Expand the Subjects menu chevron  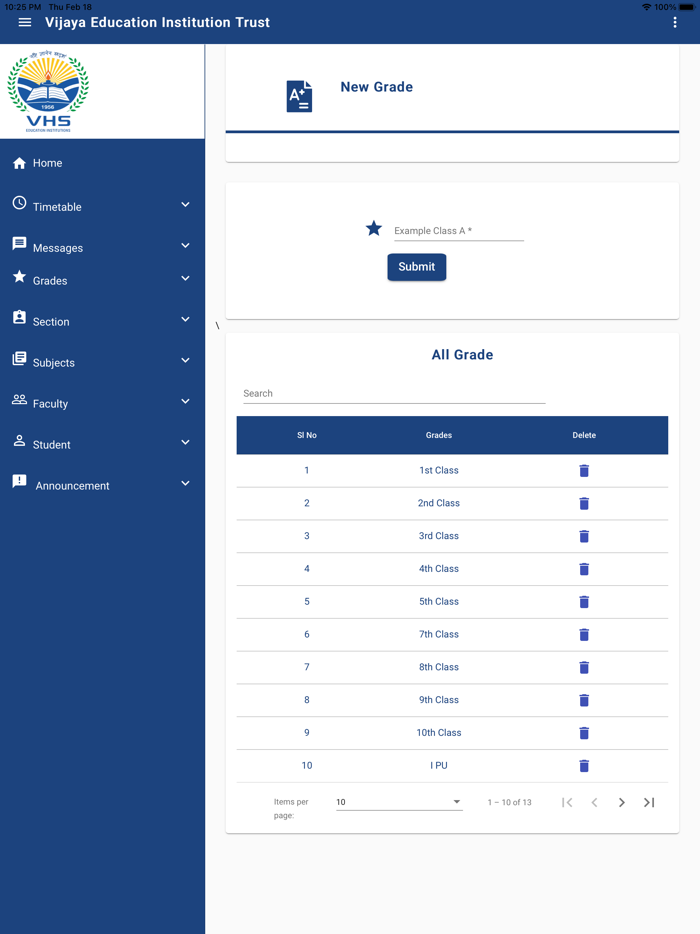(185, 360)
